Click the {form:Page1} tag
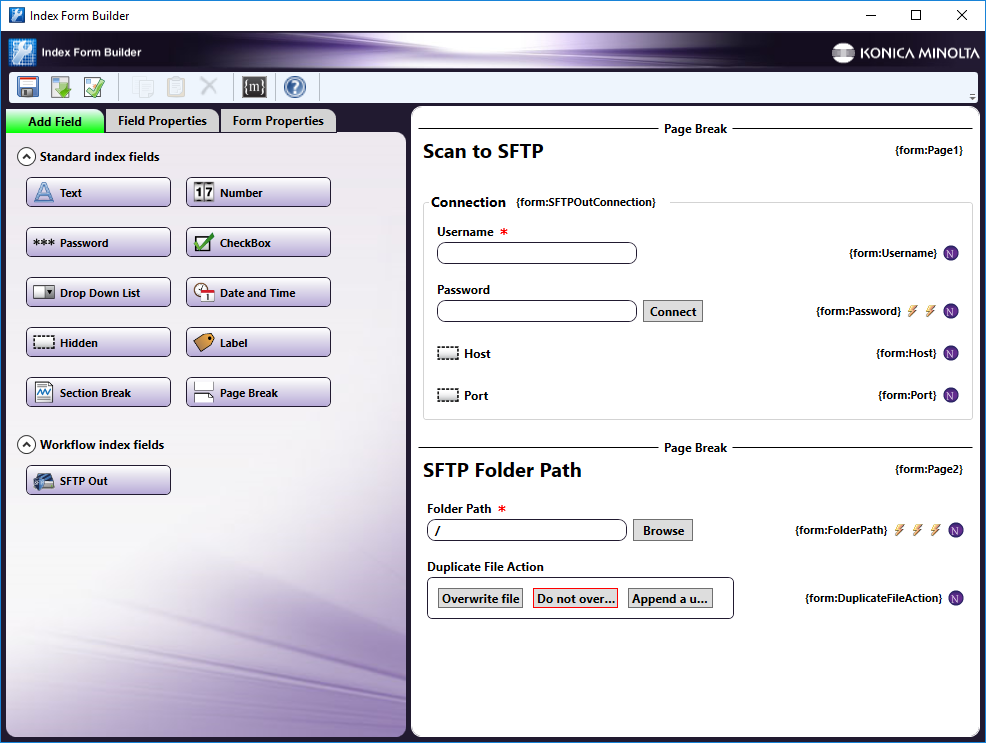 [929, 150]
